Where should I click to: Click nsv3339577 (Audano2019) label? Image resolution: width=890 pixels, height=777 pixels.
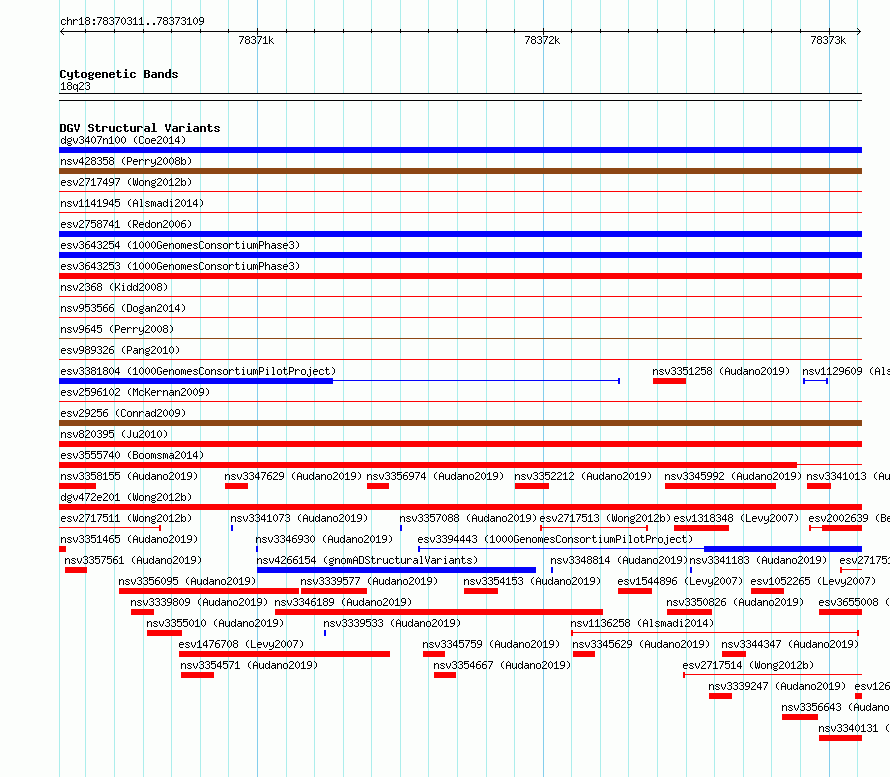tap(369, 581)
